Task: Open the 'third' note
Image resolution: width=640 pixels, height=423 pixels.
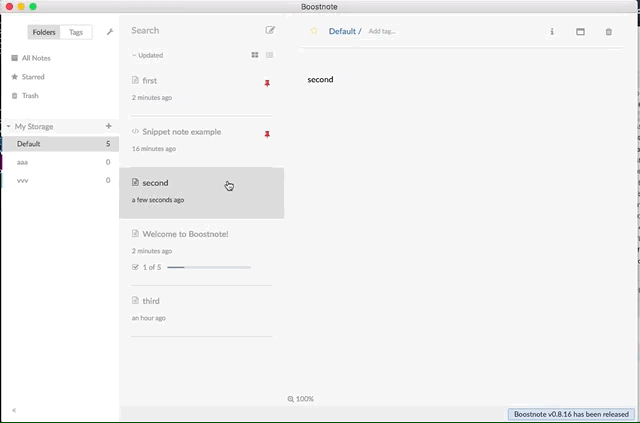Action: pos(202,311)
